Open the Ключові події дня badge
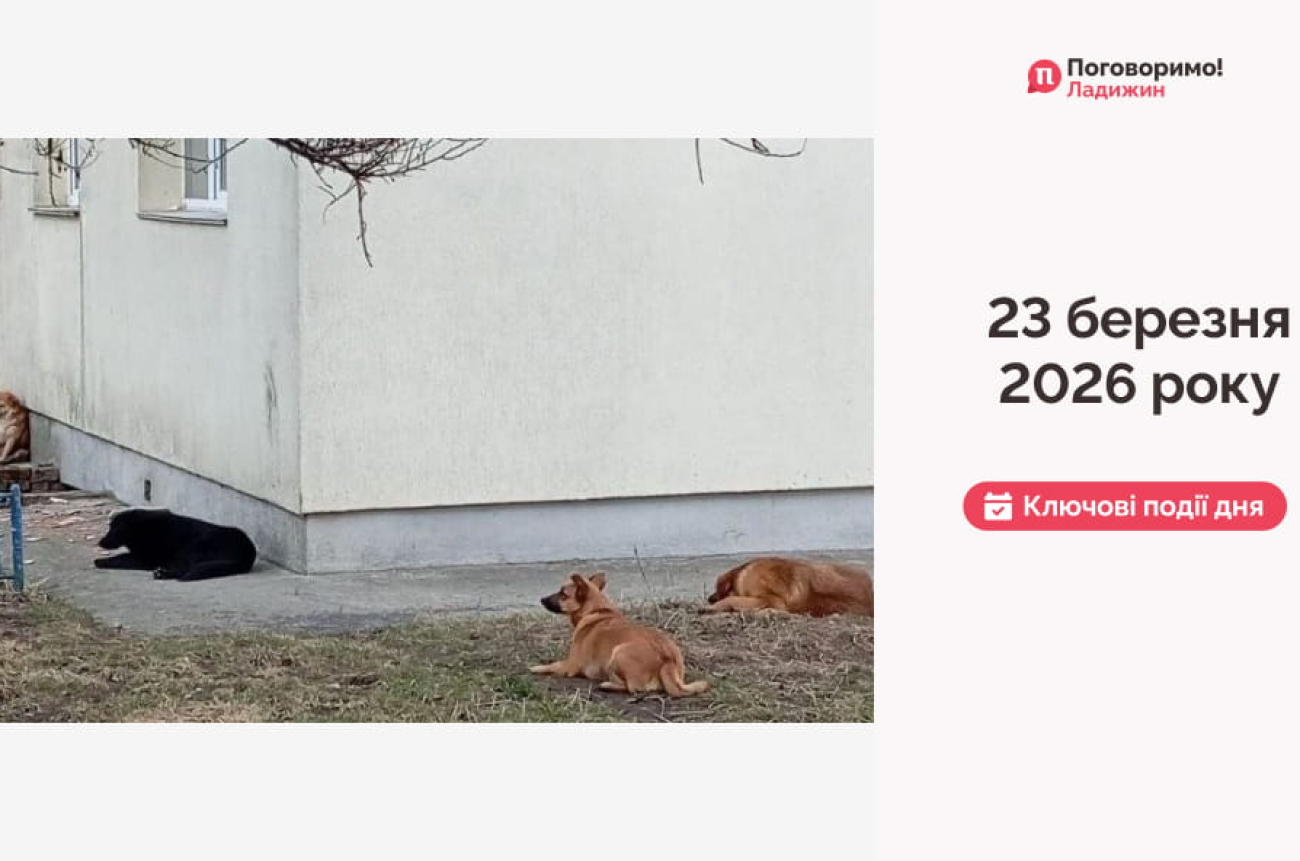The image size is (1300, 861). tap(1124, 506)
